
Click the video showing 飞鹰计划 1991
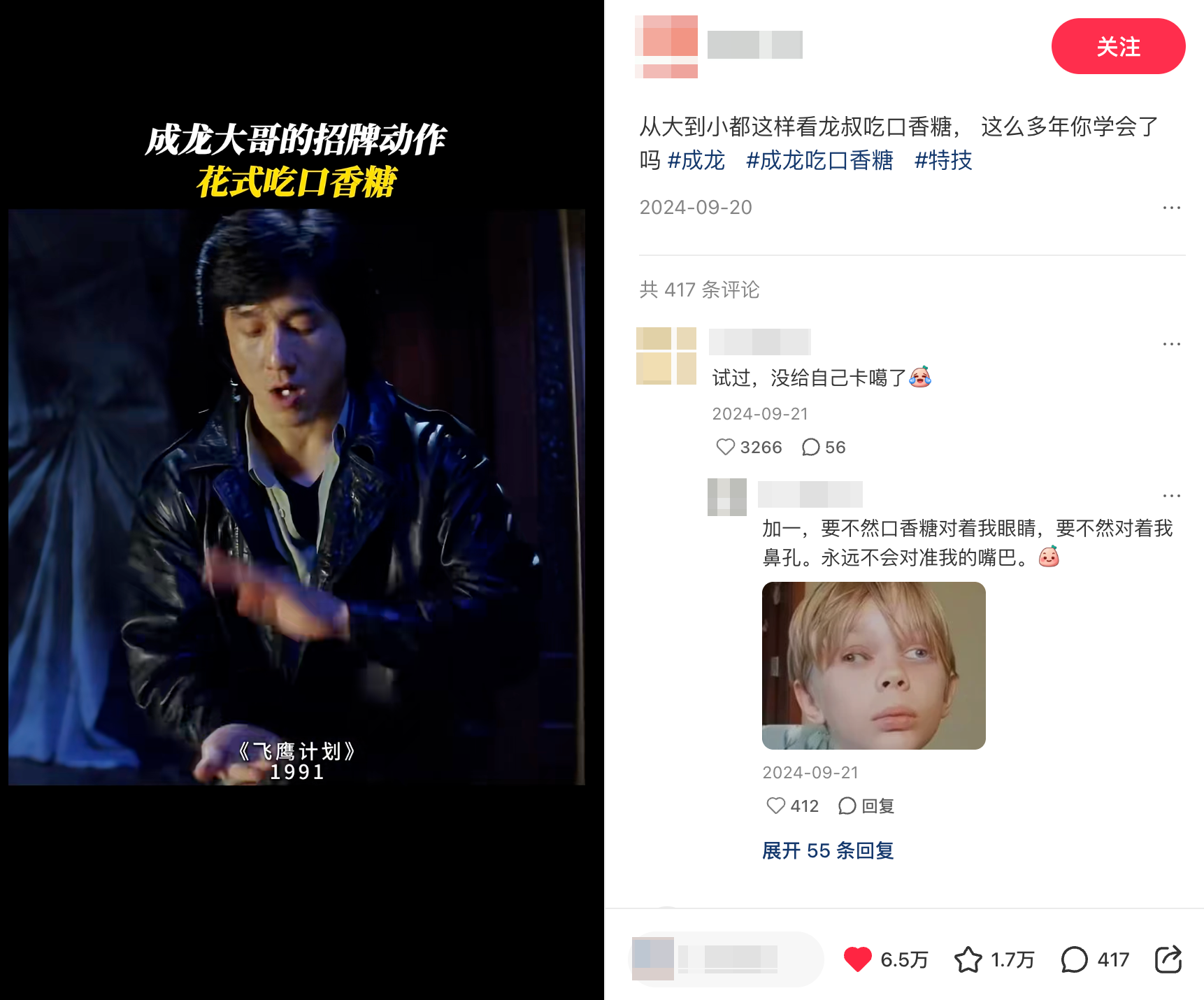pyautogui.click(x=296, y=497)
